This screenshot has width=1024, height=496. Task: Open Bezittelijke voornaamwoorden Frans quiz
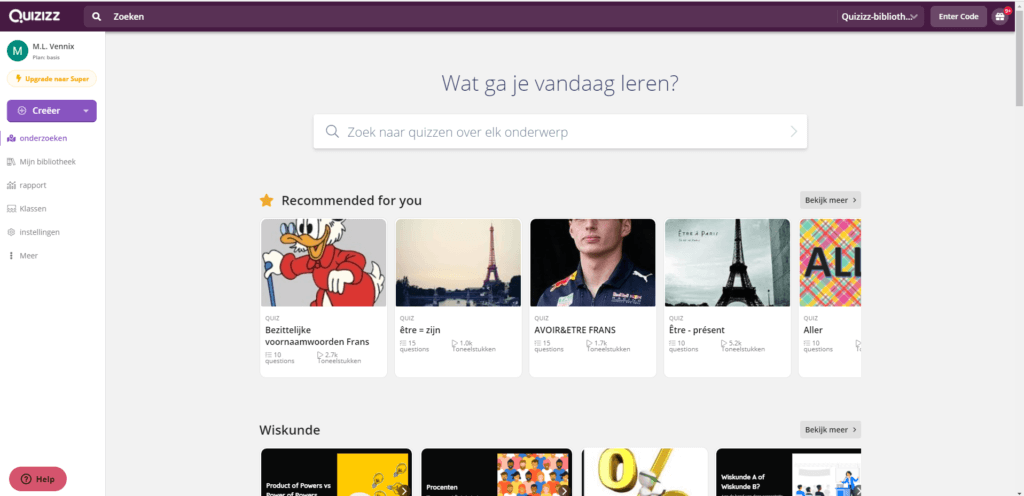(323, 297)
